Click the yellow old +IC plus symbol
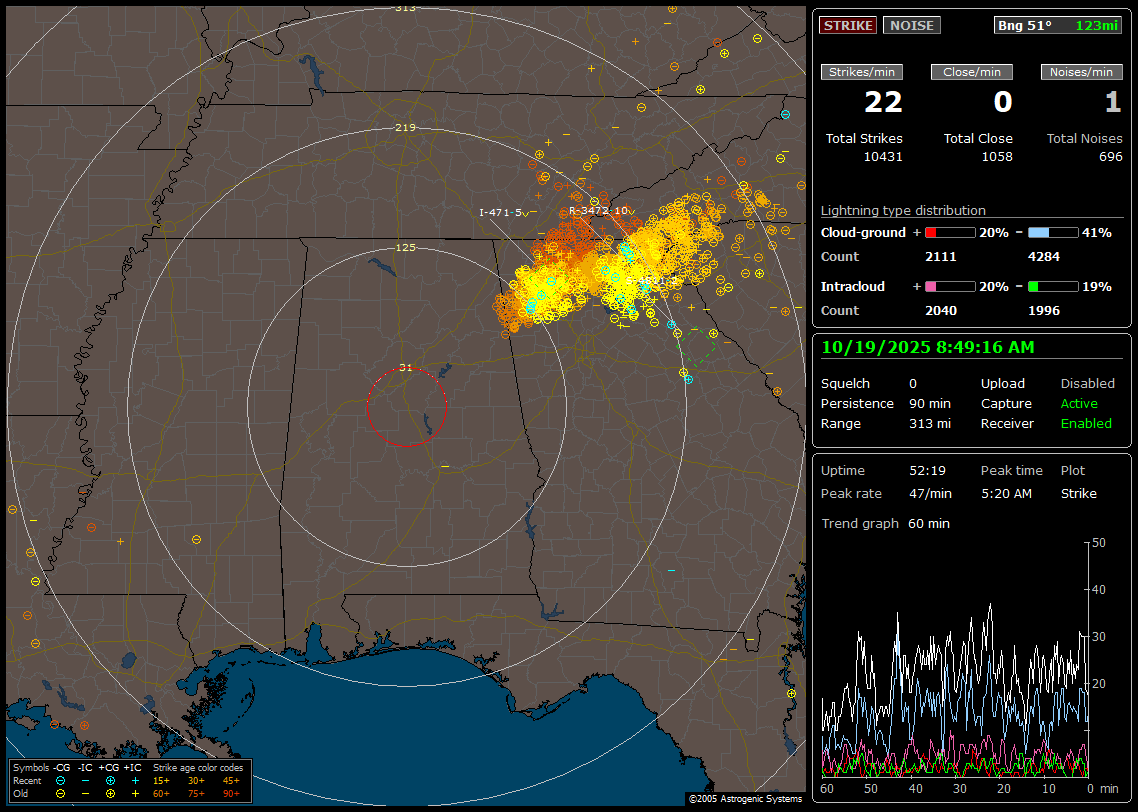 pos(135,793)
